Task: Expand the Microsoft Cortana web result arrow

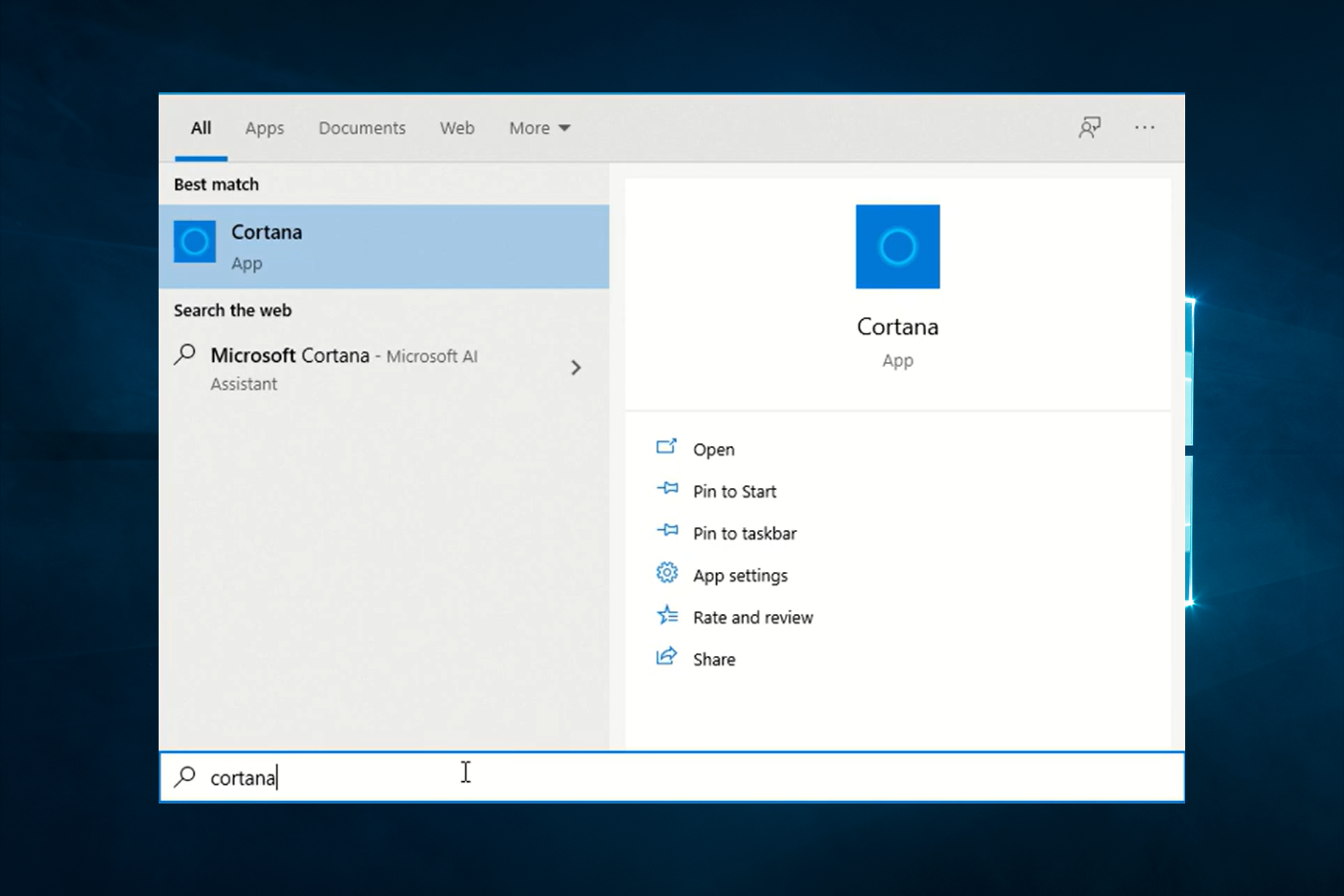Action: pos(575,368)
